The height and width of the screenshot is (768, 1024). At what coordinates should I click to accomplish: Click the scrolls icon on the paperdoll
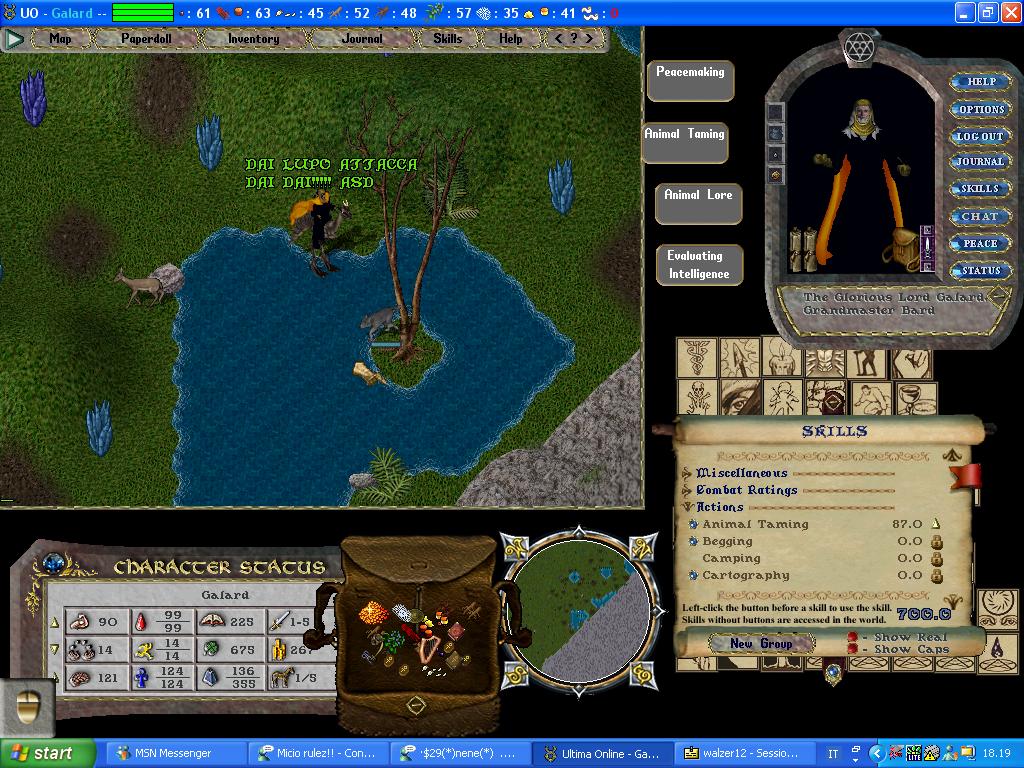804,248
